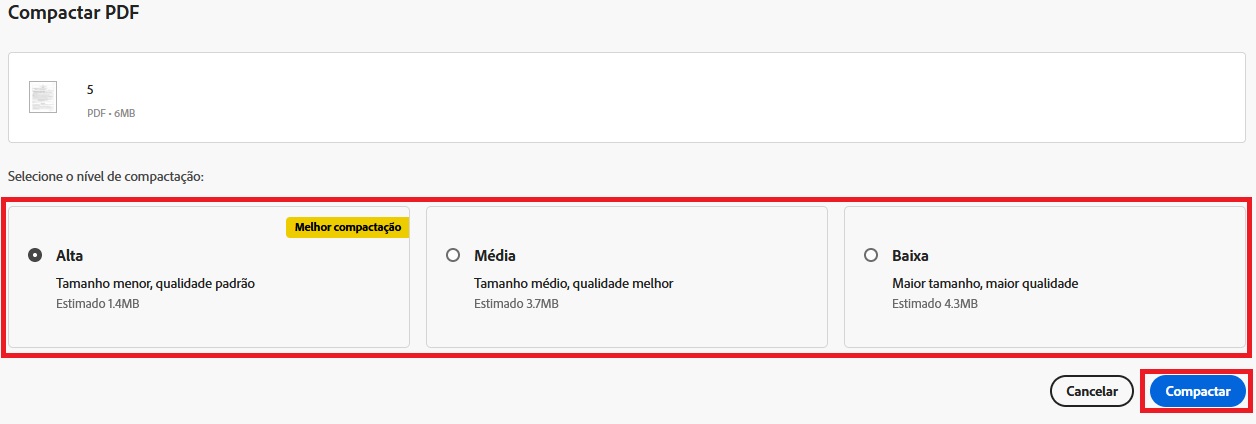Choose the Média radio button
The width and height of the screenshot is (1256, 424).
tap(454, 255)
